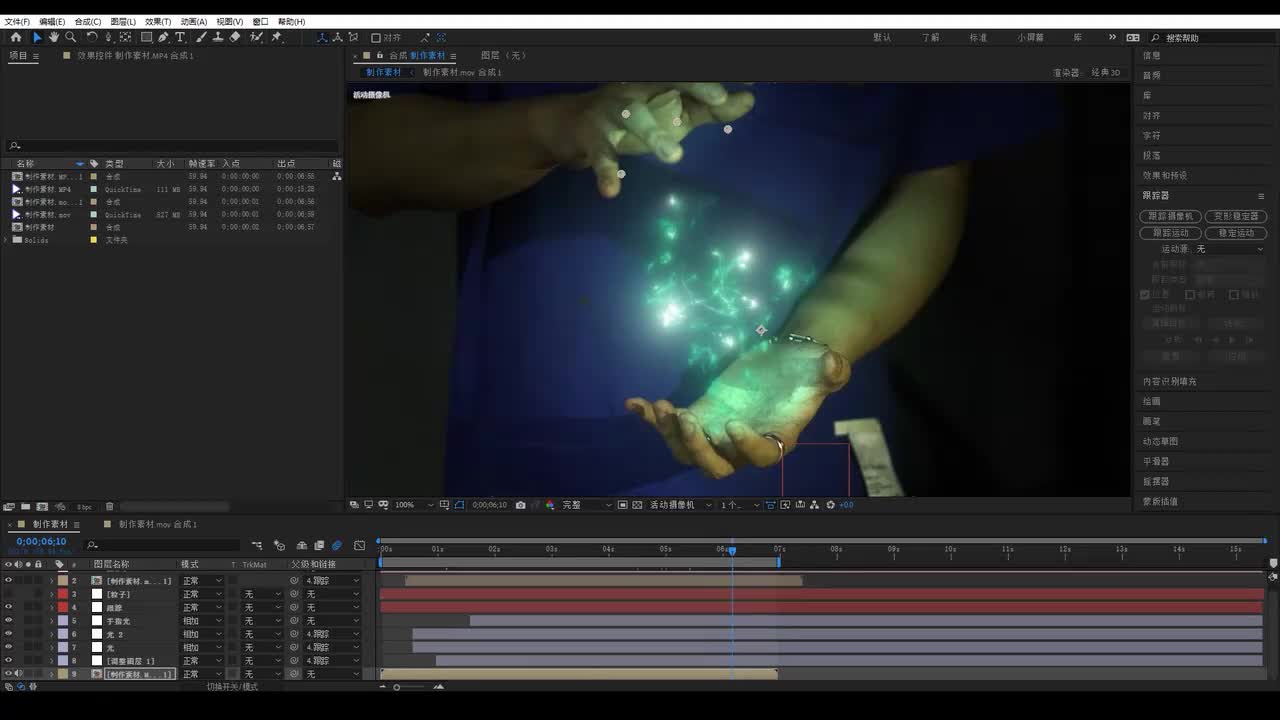Enable motion blur icon in timeline header

pos(337,545)
